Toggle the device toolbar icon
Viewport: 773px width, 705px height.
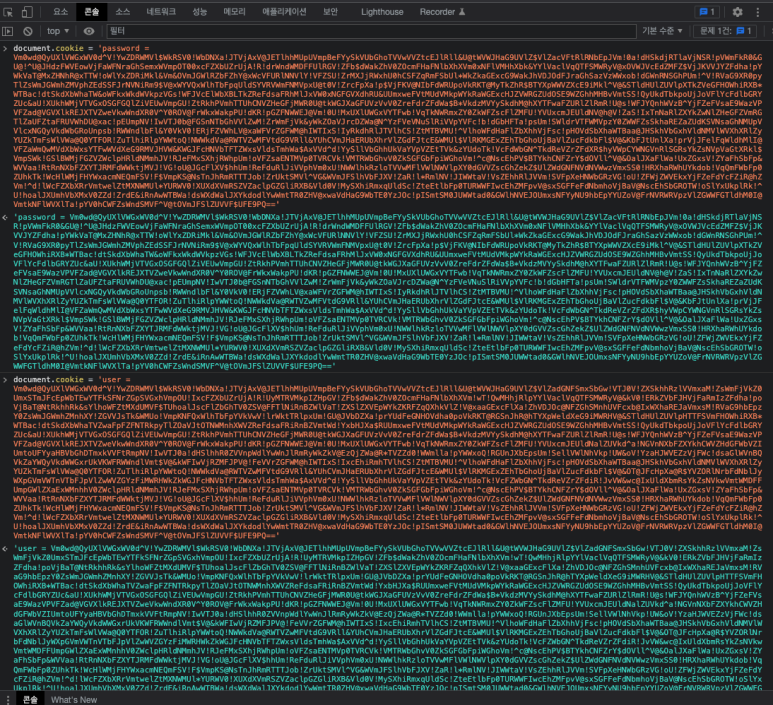point(27,12)
